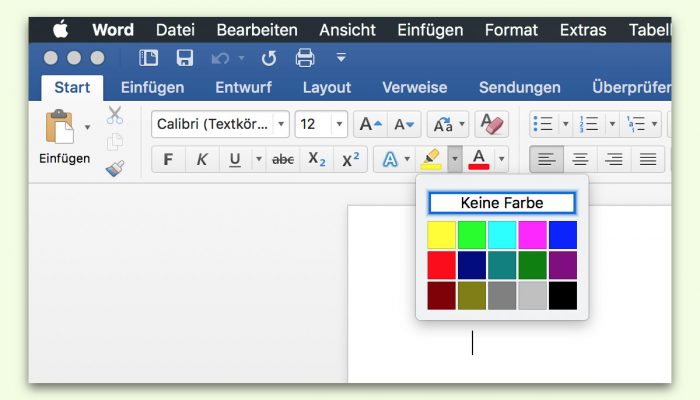
Task: Open undo history dropdown arrow
Action: click(242, 58)
